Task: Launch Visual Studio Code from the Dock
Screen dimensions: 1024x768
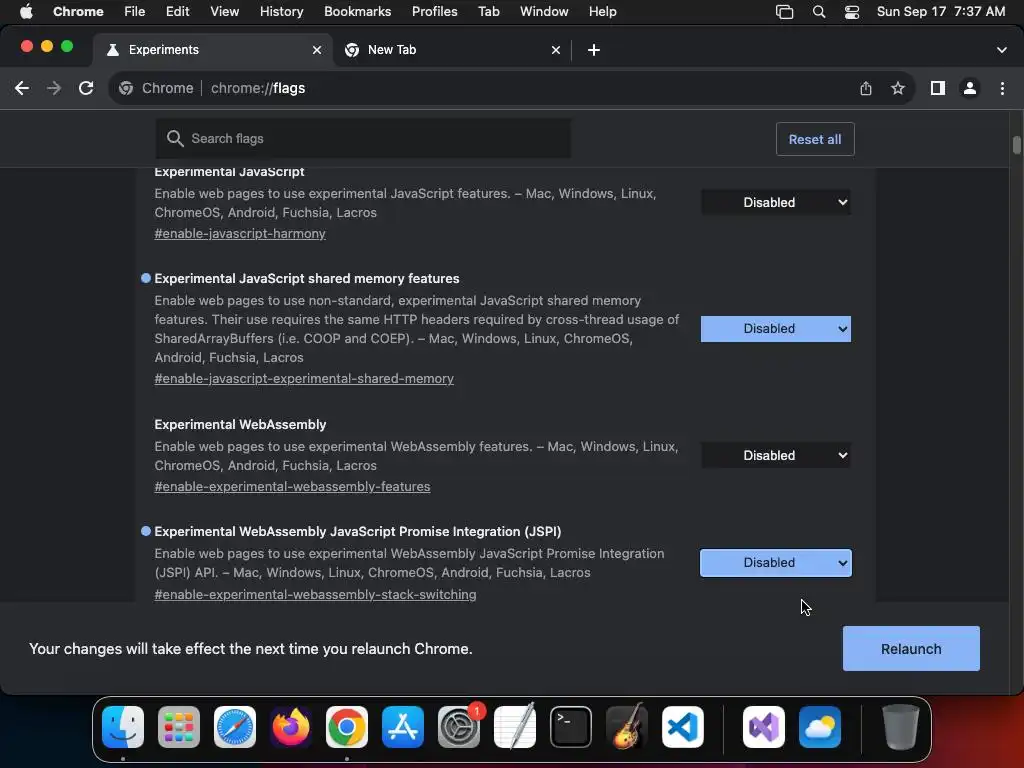Action: click(x=682, y=727)
